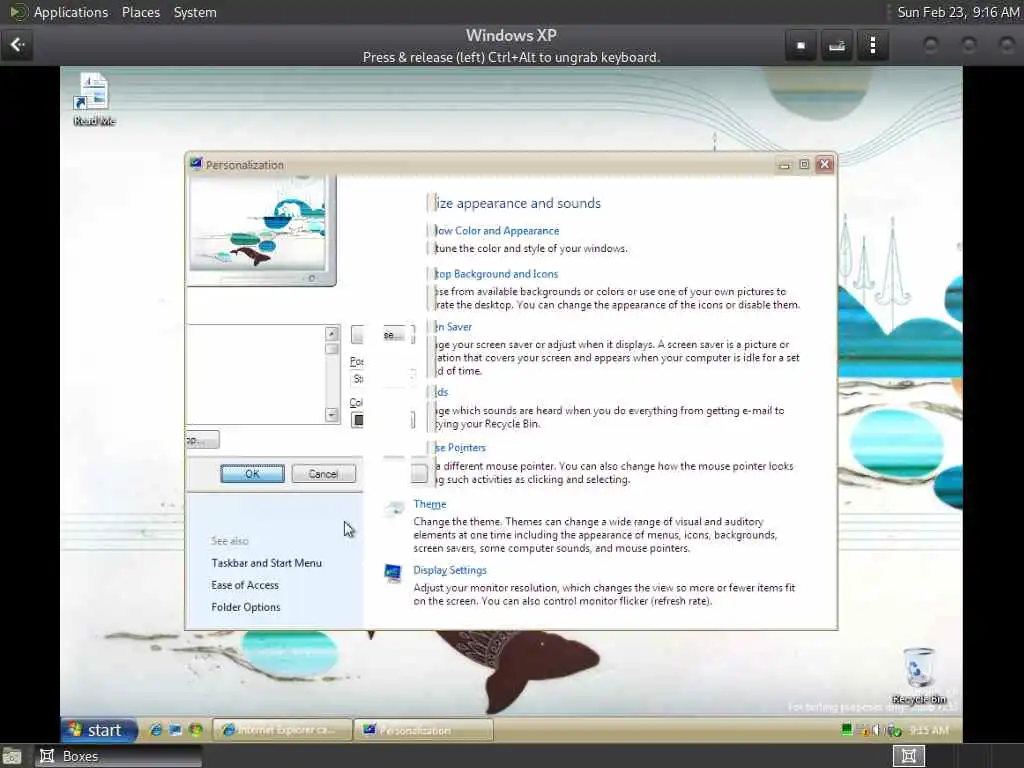Open the Windows XP start button
Viewport: 1024px width, 768px height.
click(x=99, y=729)
